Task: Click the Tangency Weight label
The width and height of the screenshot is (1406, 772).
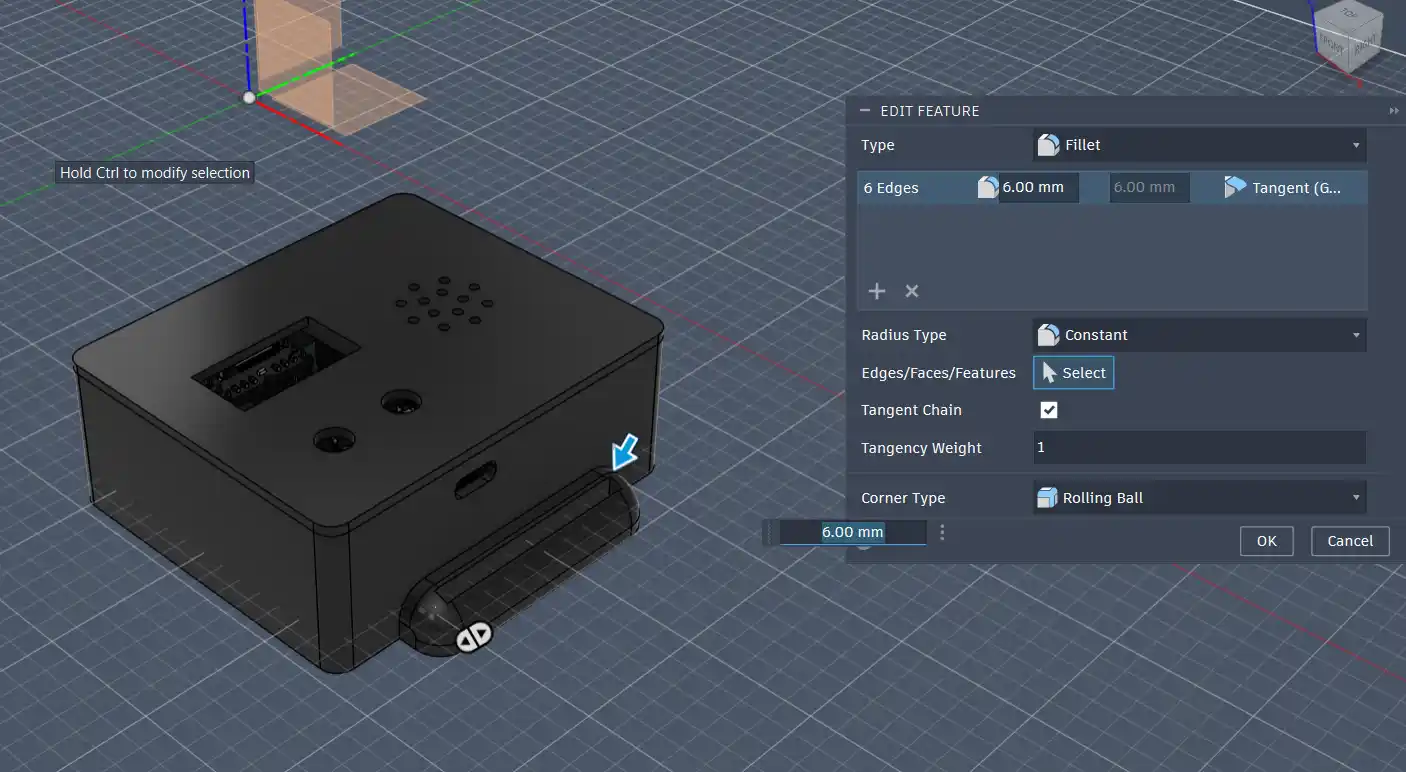Action: pyautogui.click(x=921, y=448)
